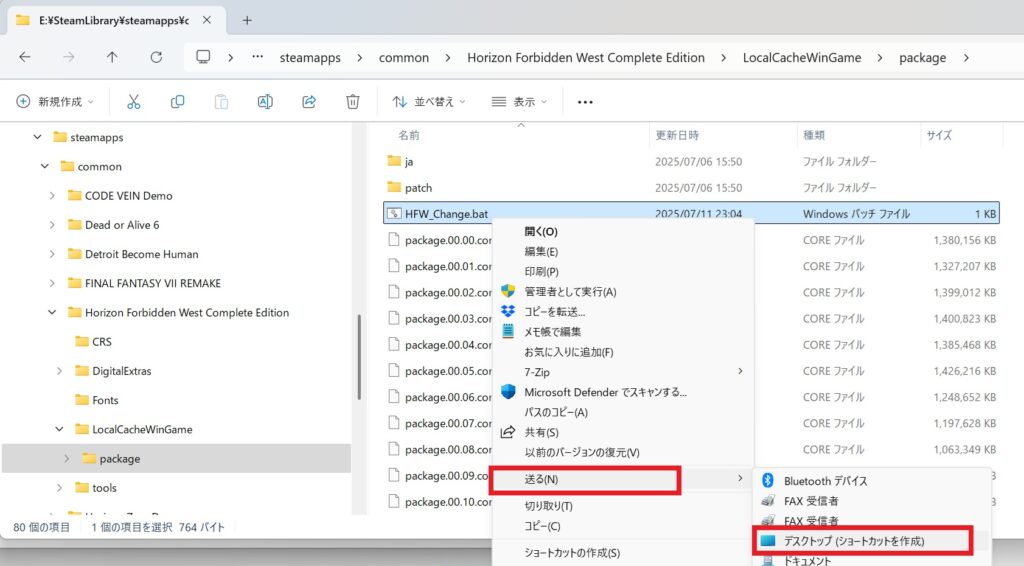Click LocalCacheWinGame breadcrumb segment
Image resolution: width=1024 pixels, height=566 pixels.
tap(802, 57)
